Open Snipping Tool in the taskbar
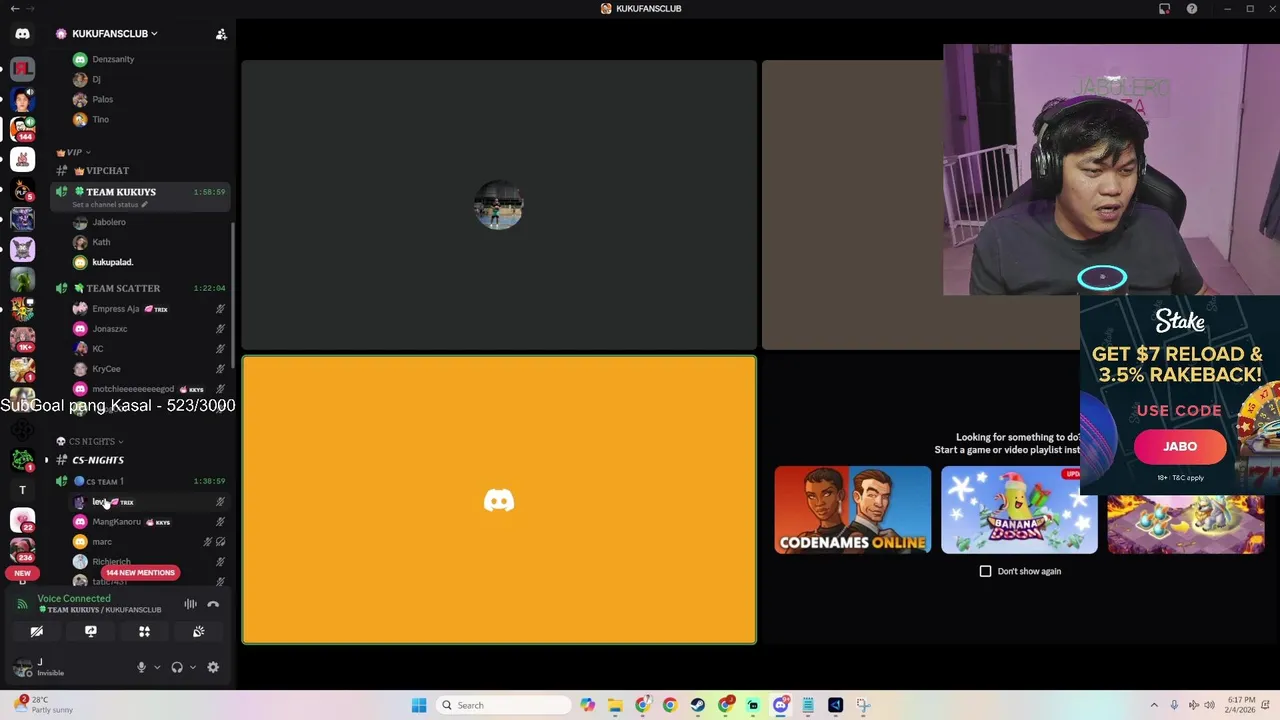1280x720 pixels. pos(863,705)
